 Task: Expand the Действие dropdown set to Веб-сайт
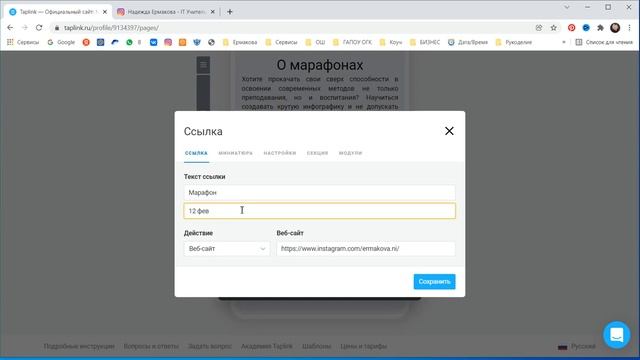click(227, 249)
